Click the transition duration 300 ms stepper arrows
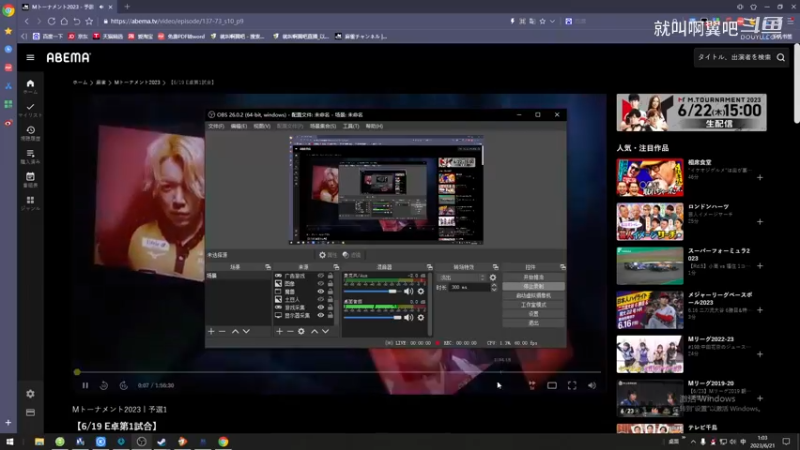This screenshot has width=800, height=450. point(493,287)
